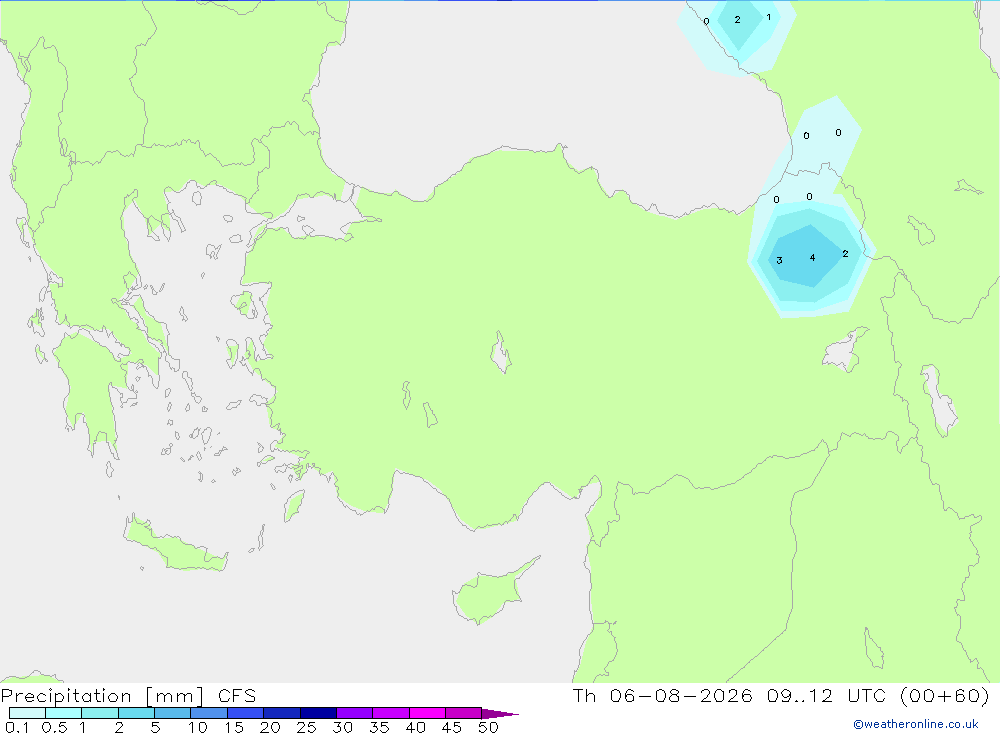This screenshot has height=733, width=1000.
Task: Choose the 10–15 mm legend swatch
Action: coord(209,713)
